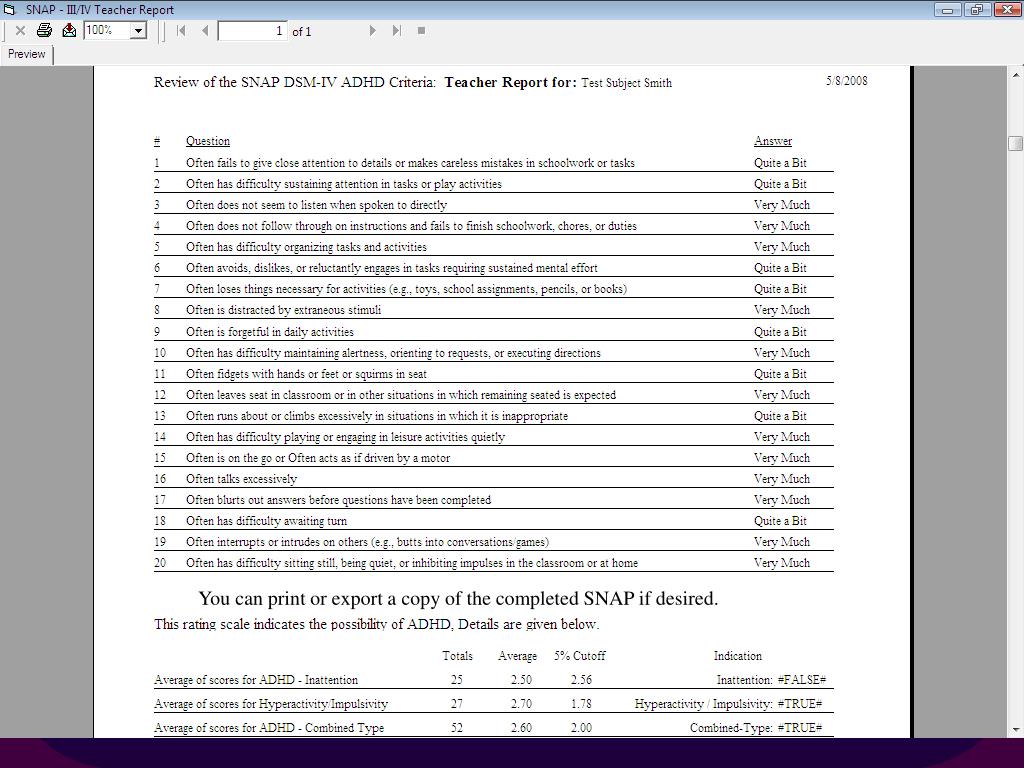1024x768 pixels.
Task: Click 'Average of scores for ADHD - Inattention'
Action: [x=256, y=680]
